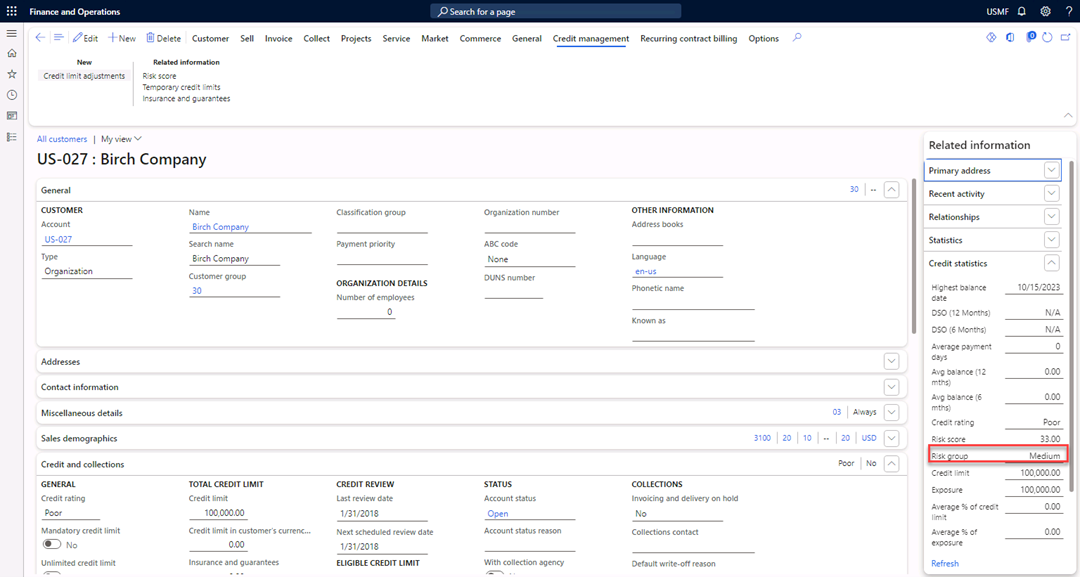Expand the Miscellaneous details fast tab
The height and width of the screenshot is (577, 1080).
pyautogui.click(x=891, y=412)
